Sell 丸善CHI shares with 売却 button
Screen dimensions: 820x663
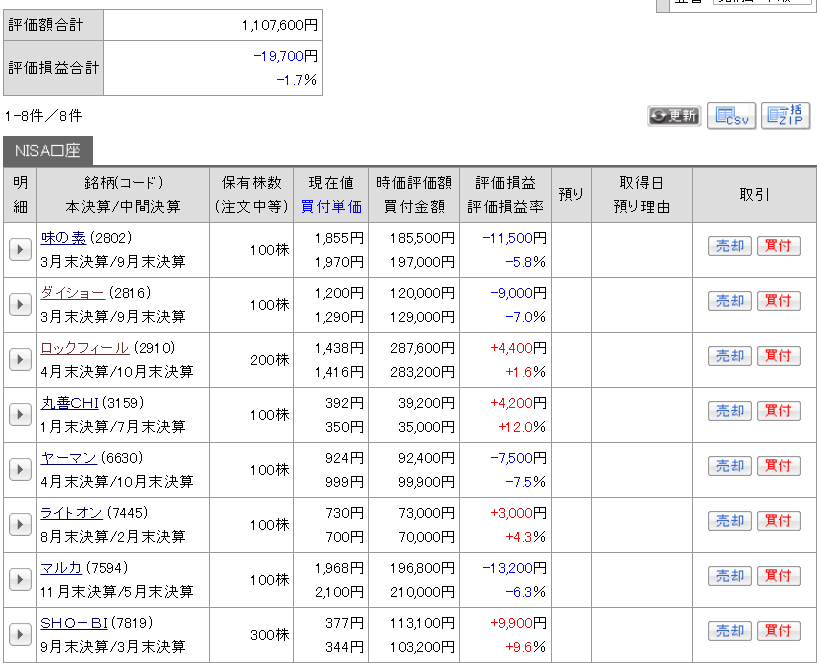(x=730, y=411)
